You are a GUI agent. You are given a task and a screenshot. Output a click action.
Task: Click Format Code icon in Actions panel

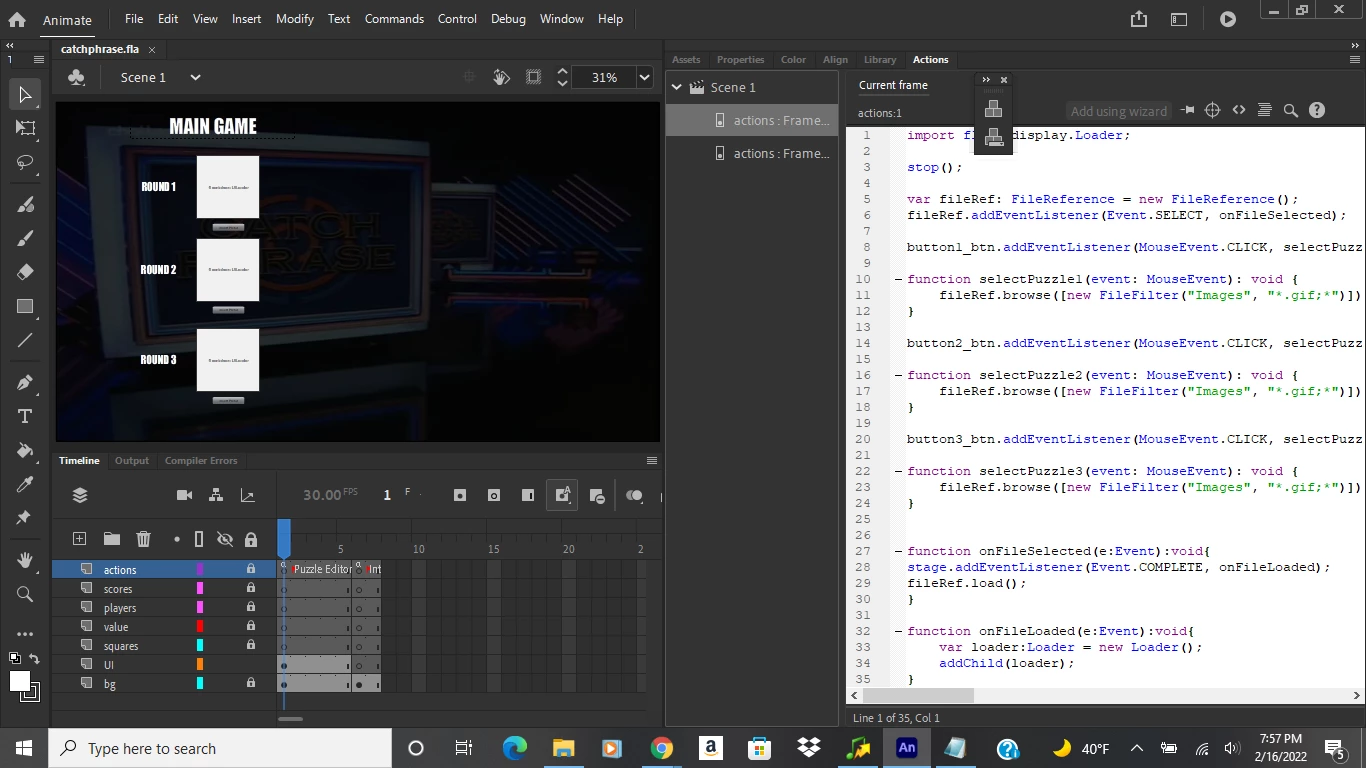[1264, 111]
